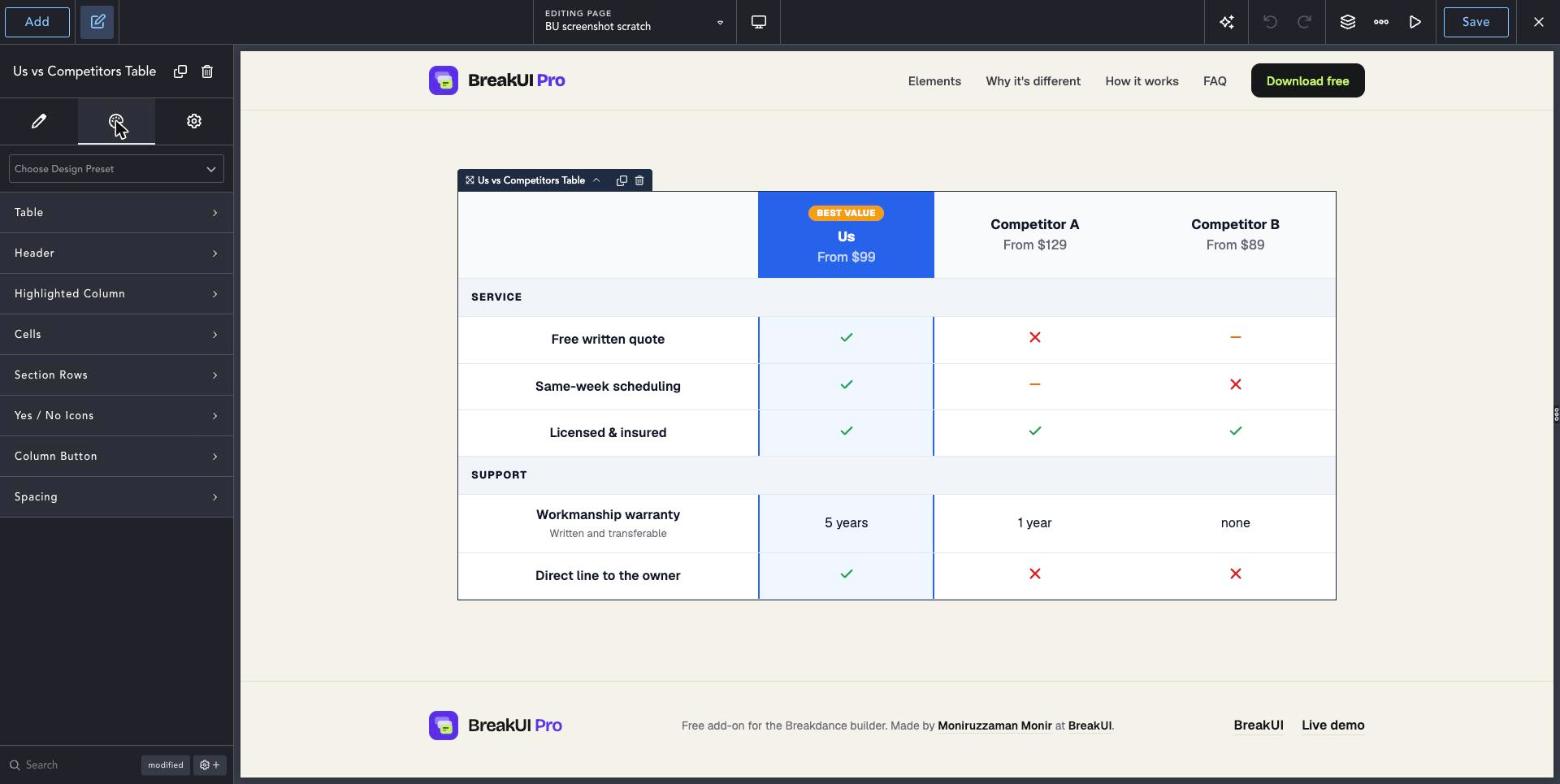Save the page with the Save button
Viewport: 1560px width, 784px height.
pyautogui.click(x=1476, y=22)
